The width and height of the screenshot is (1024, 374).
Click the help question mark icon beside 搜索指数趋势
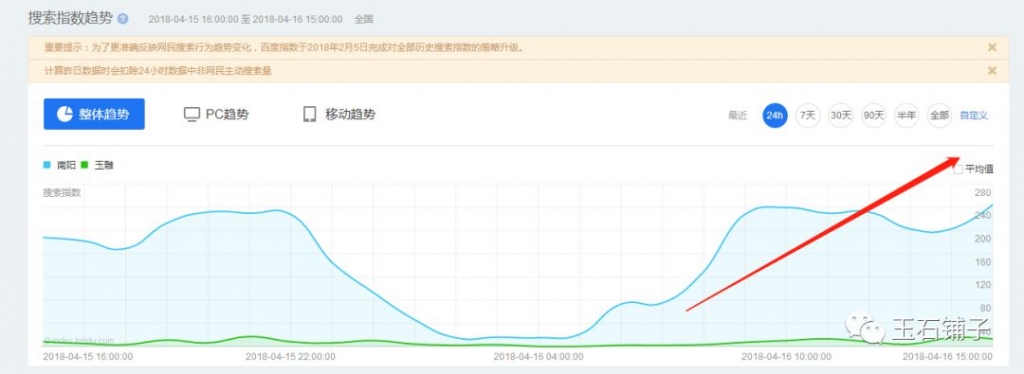[123, 19]
